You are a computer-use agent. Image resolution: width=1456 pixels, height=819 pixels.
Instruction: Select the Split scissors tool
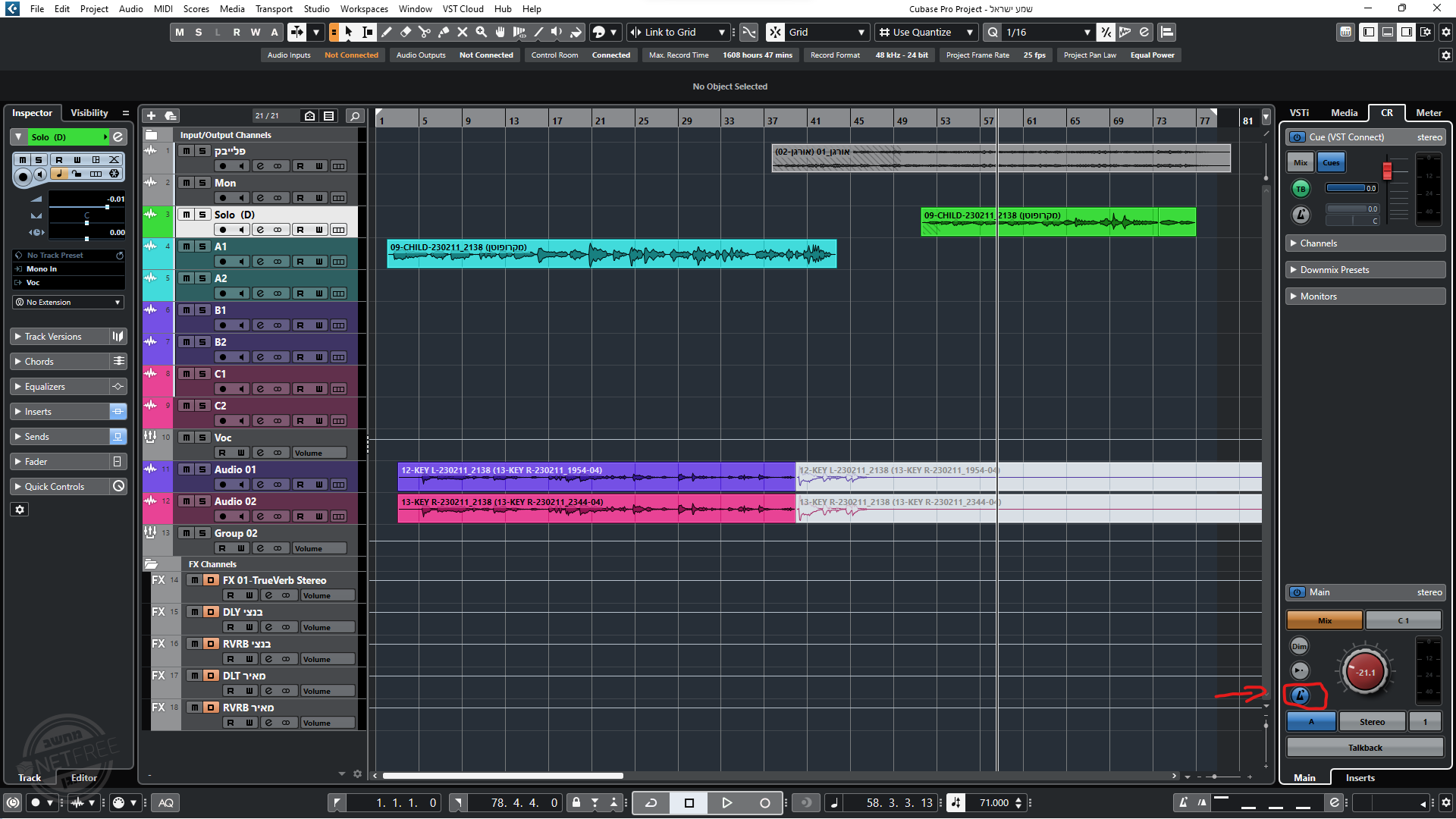(x=425, y=32)
